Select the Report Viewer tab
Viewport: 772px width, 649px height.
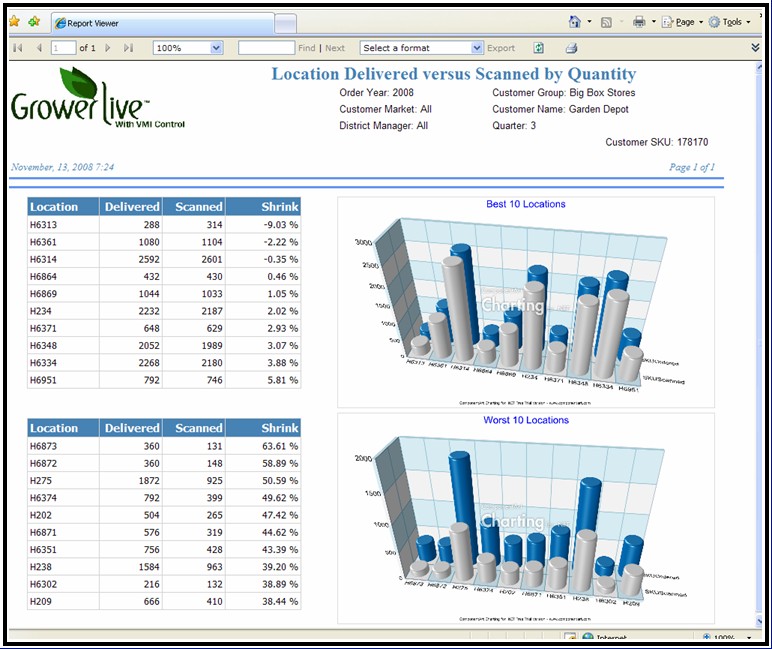pyautogui.click(x=160, y=22)
